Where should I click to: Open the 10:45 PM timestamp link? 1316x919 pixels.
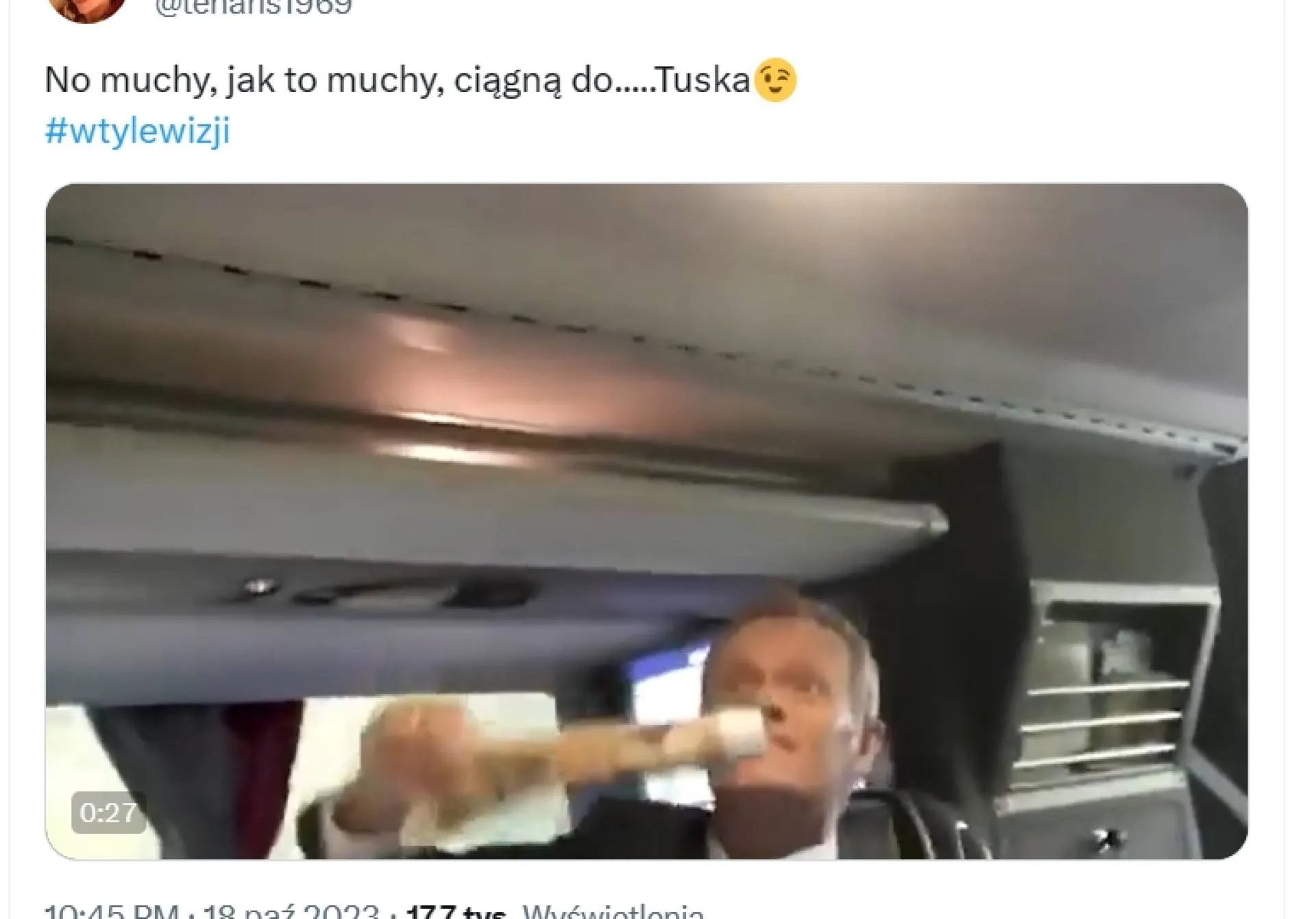[x=112, y=912]
